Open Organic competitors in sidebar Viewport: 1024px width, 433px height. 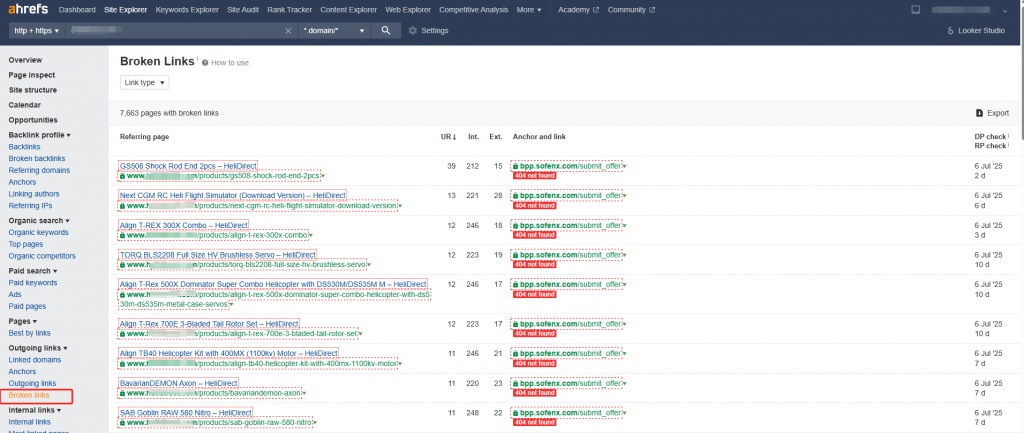coord(42,256)
